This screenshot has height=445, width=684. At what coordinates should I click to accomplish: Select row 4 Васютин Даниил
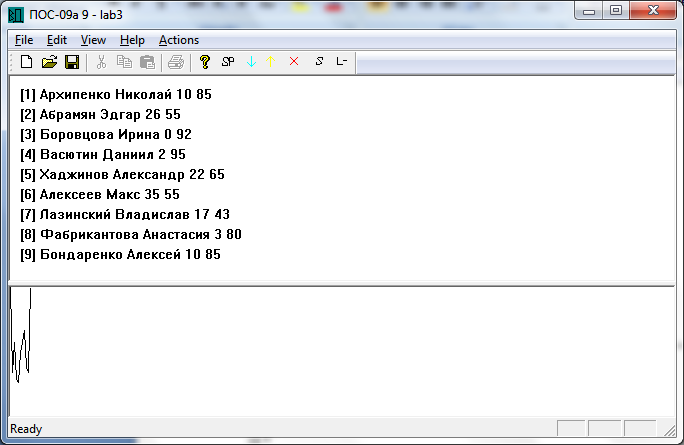[103, 154]
